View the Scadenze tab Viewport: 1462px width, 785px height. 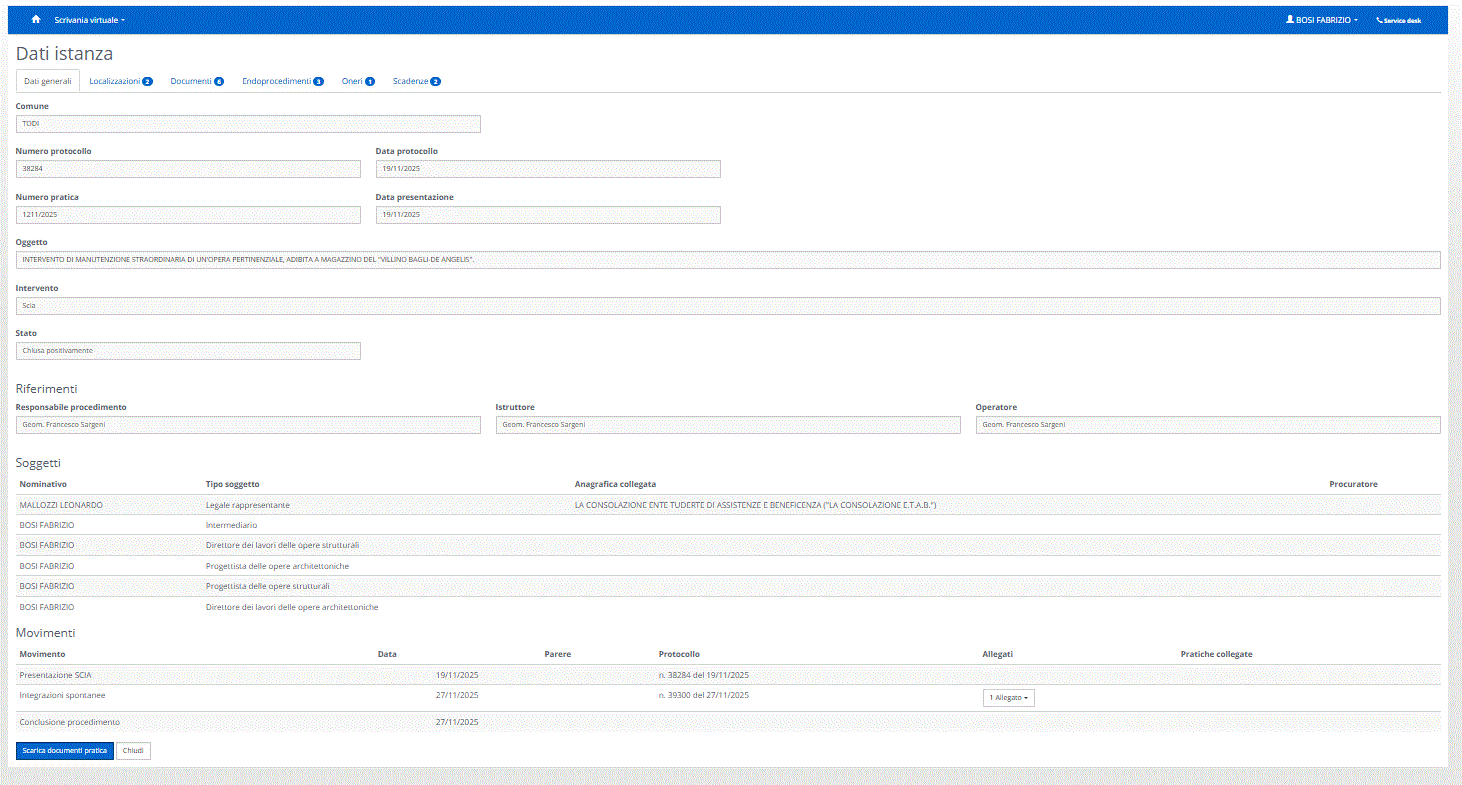point(416,81)
